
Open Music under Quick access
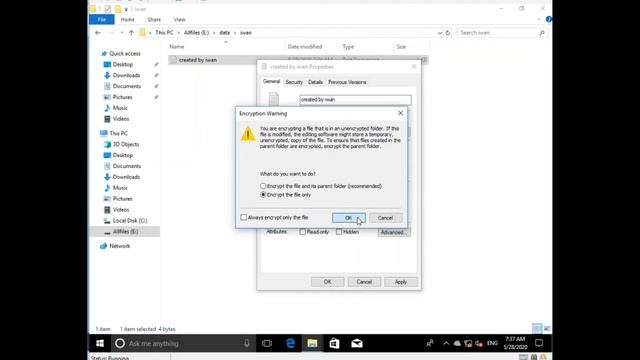(x=120, y=108)
